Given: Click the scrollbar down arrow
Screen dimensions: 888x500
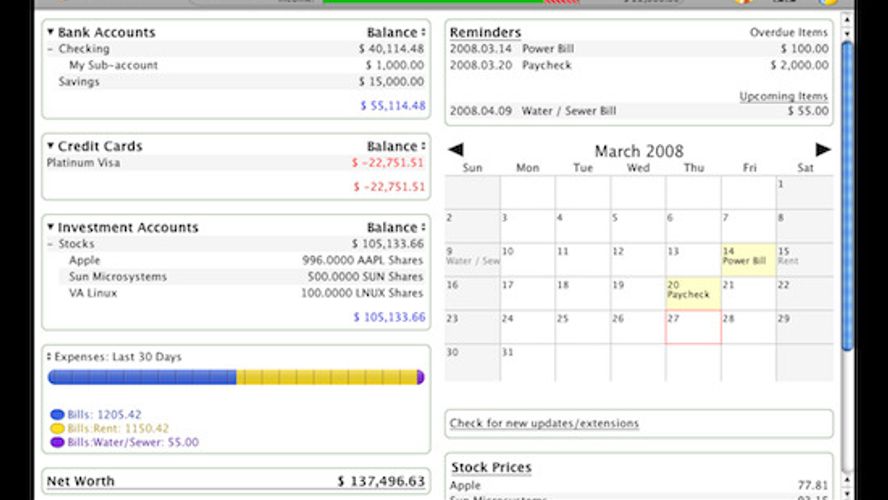Looking at the screenshot, I should [x=847, y=493].
